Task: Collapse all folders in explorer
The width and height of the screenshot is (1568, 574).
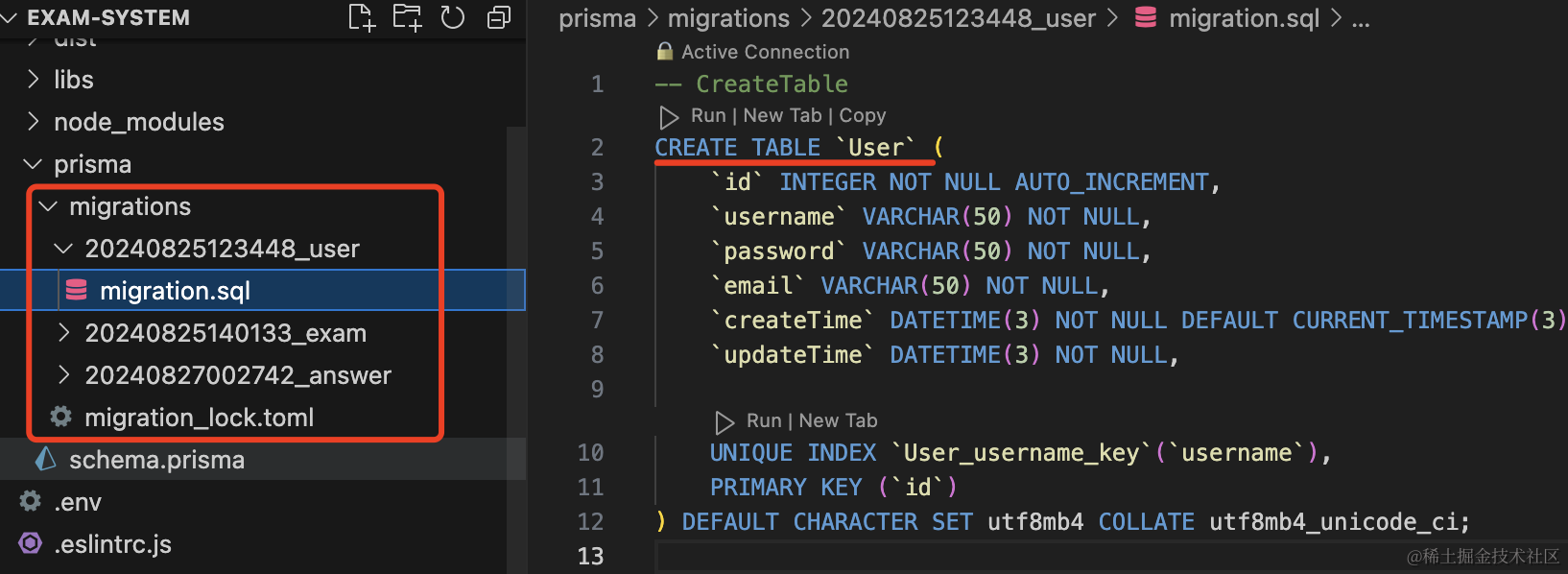Action: click(499, 17)
